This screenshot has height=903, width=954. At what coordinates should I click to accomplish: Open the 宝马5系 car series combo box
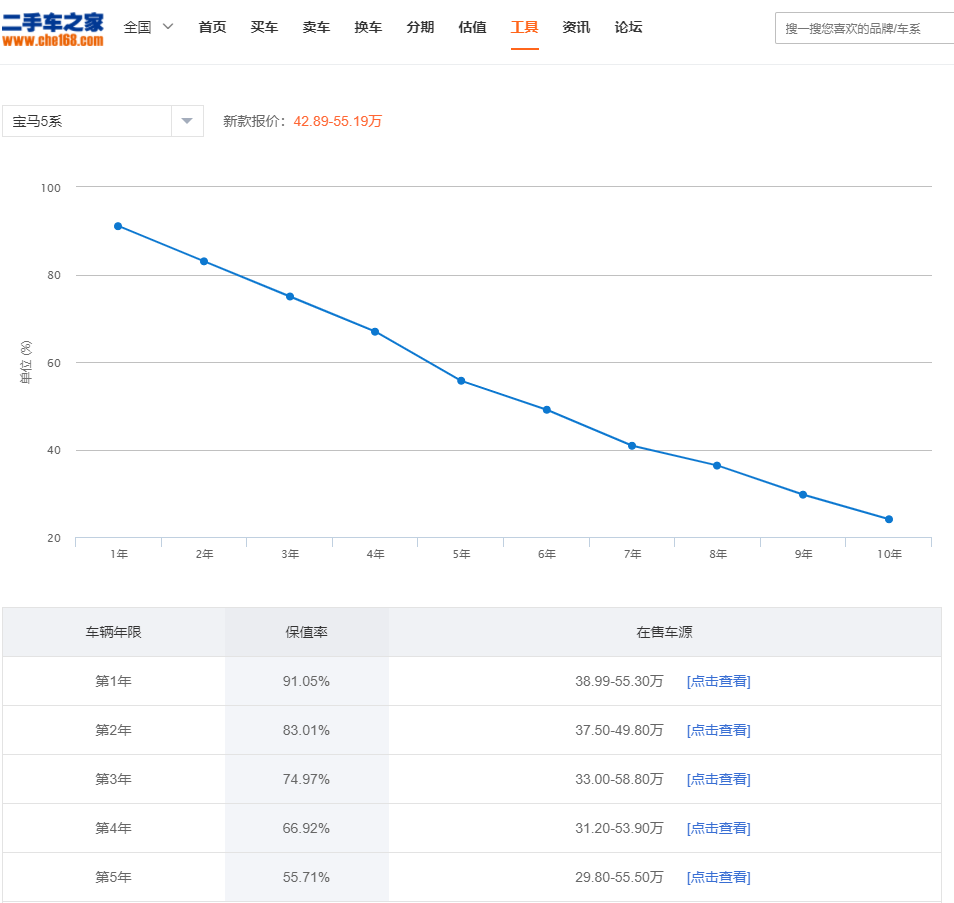click(x=103, y=121)
